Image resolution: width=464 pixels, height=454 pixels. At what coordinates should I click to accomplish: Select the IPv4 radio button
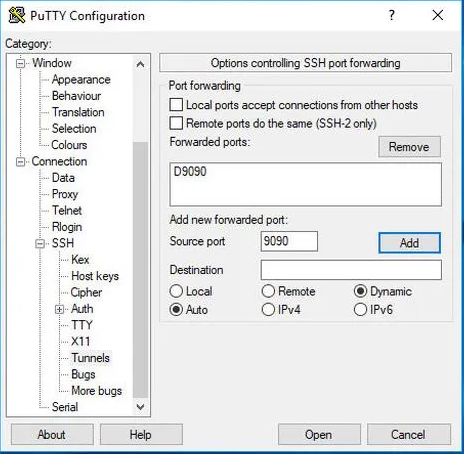pos(268,310)
